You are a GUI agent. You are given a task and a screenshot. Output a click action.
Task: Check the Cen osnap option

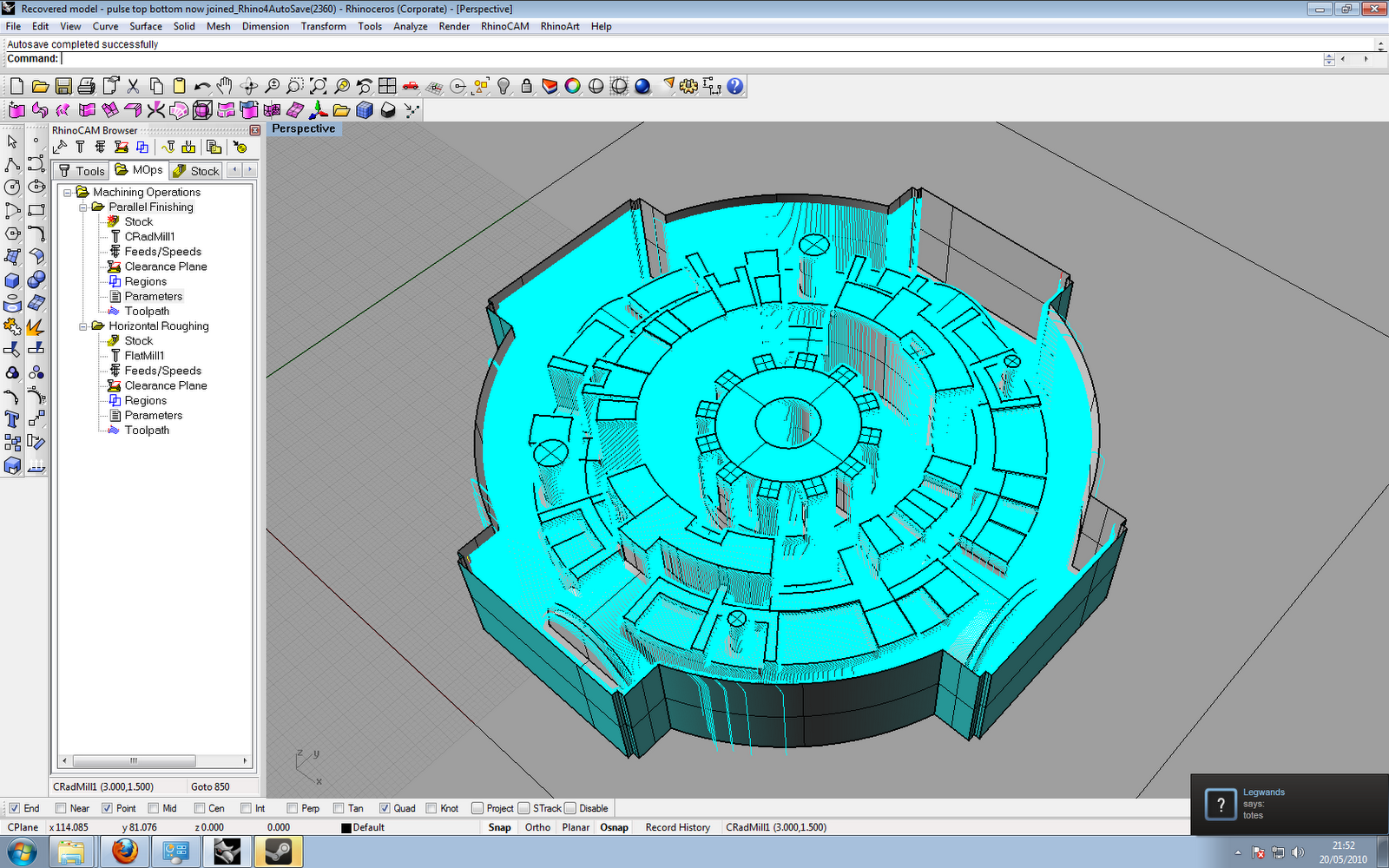200,808
